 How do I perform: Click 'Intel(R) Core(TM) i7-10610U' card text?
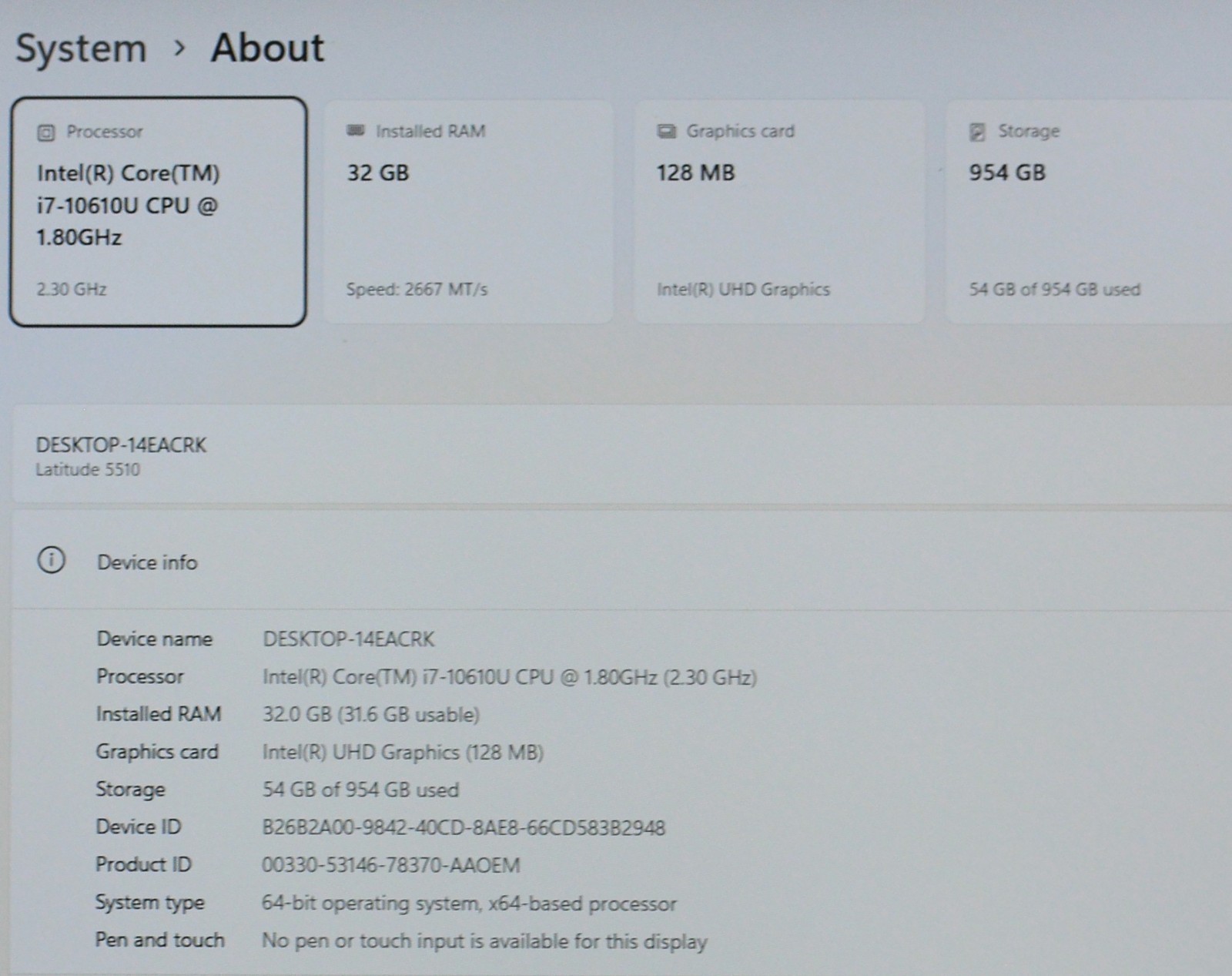(129, 205)
